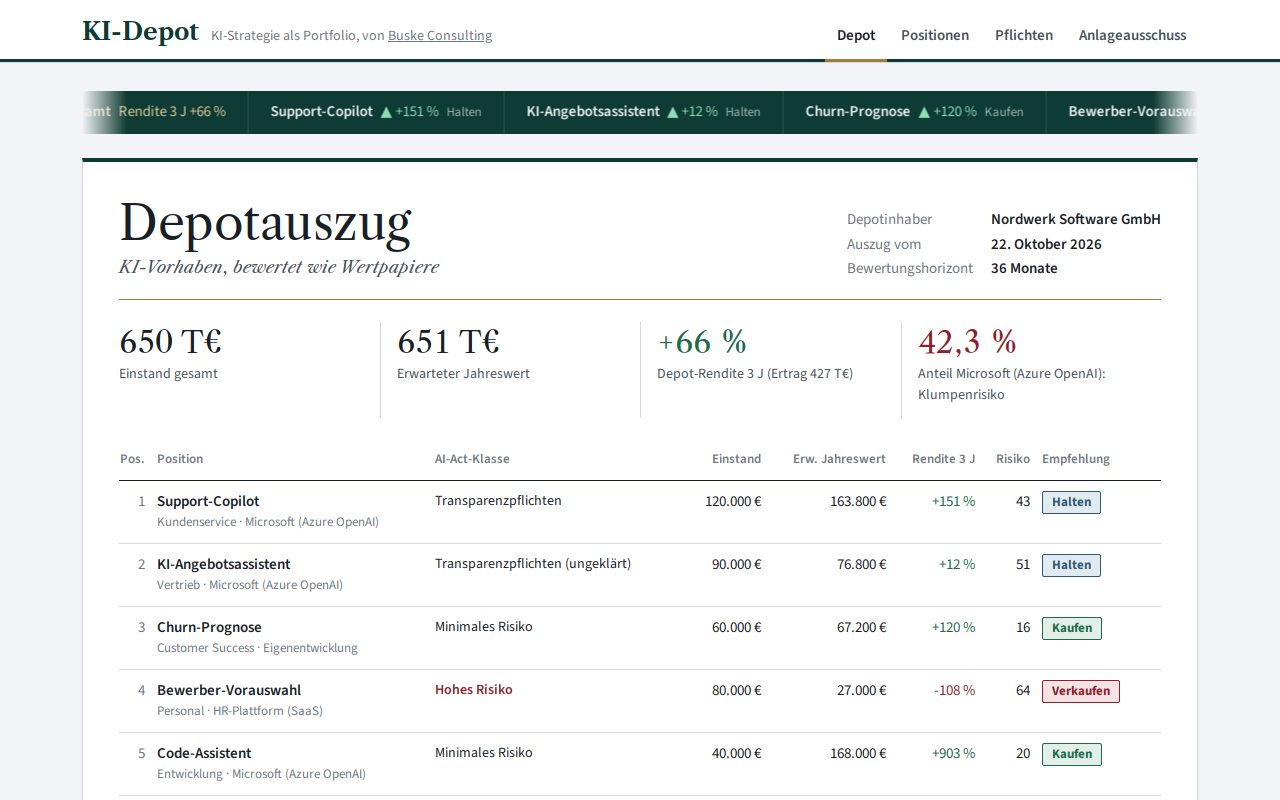The image size is (1280, 800).
Task: Click the Verkaufen badge for Bewerber-Vorauswahl
Action: pos(1081,691)
